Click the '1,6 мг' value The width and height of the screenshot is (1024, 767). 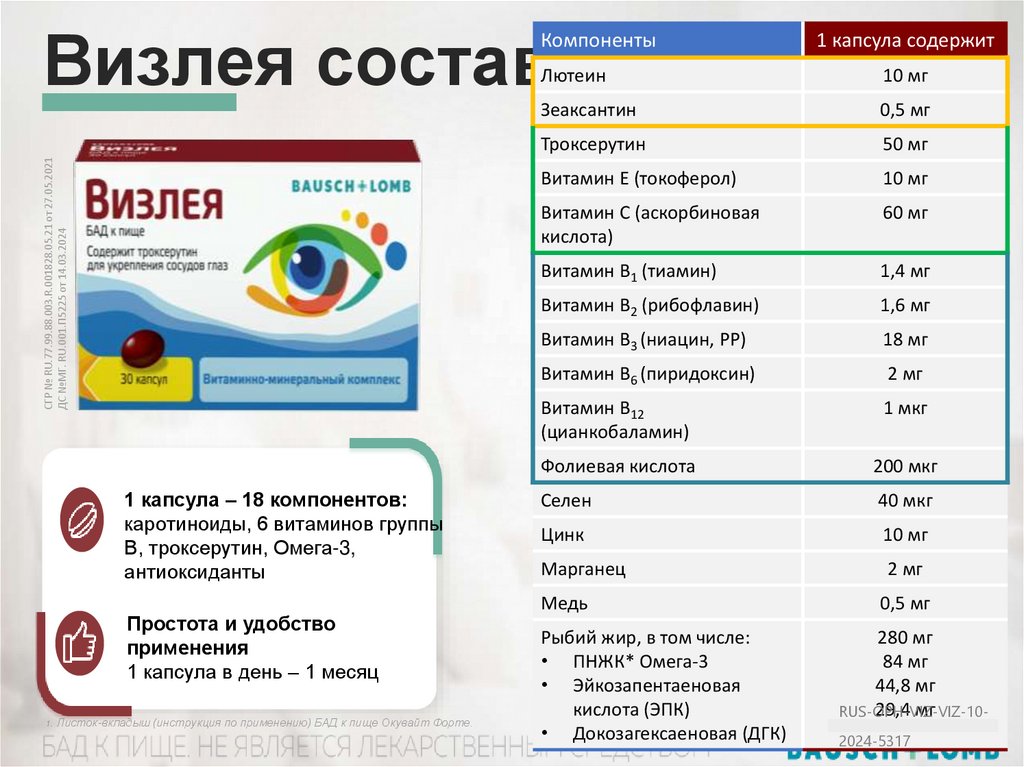coord(905,305)
